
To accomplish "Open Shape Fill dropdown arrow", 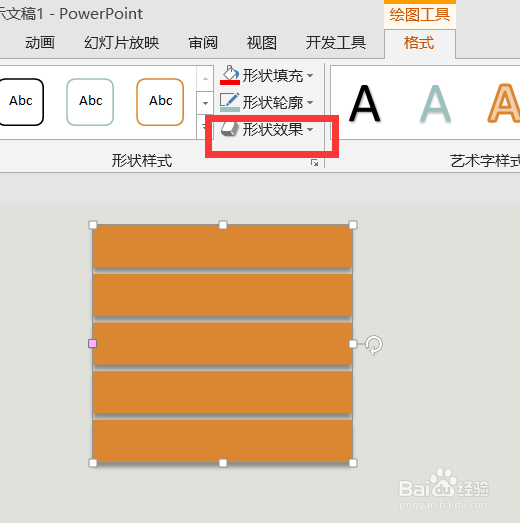I will tap(310, 75).
